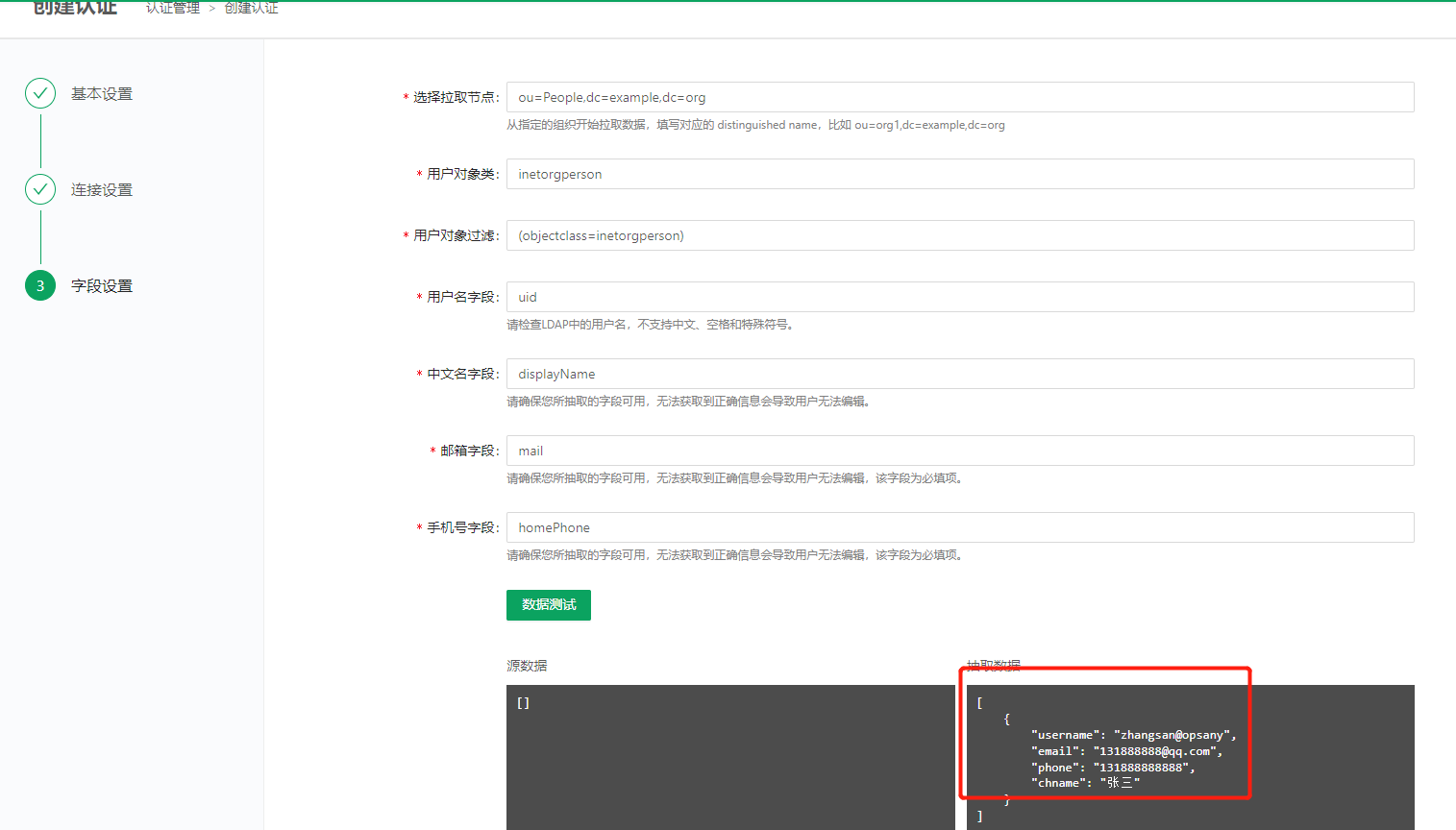1456x830 pixels.
Task: Click the 手机号字段 homePhone input
Action: point(959,527)
